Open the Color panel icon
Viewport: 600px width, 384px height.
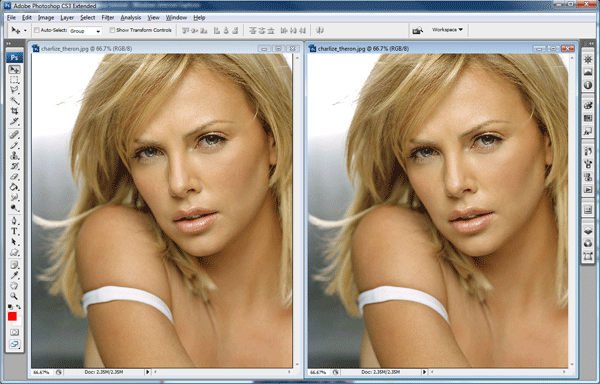pyautogui.click(x=588, y=105)
